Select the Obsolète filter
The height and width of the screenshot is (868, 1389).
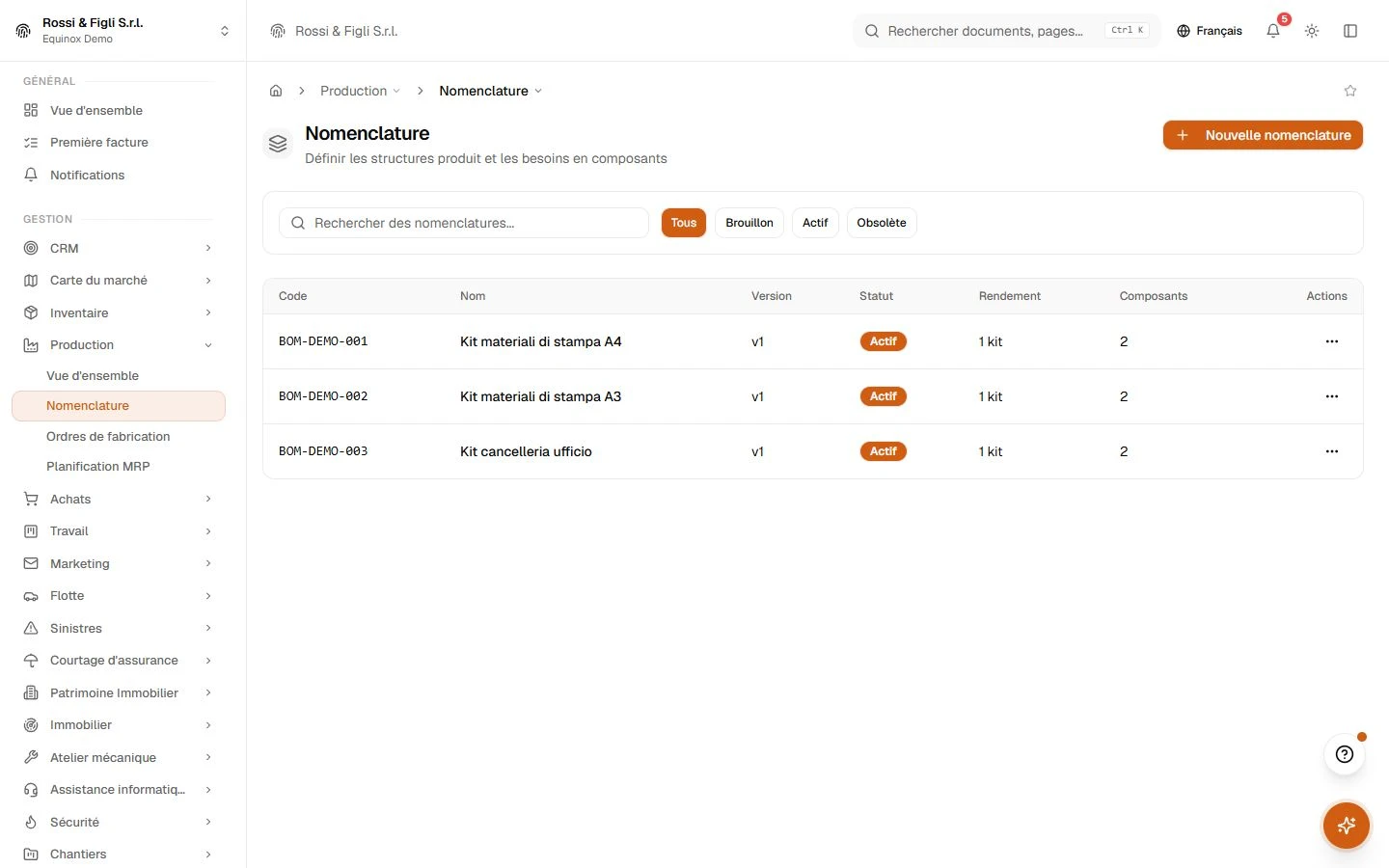[882, 223]
